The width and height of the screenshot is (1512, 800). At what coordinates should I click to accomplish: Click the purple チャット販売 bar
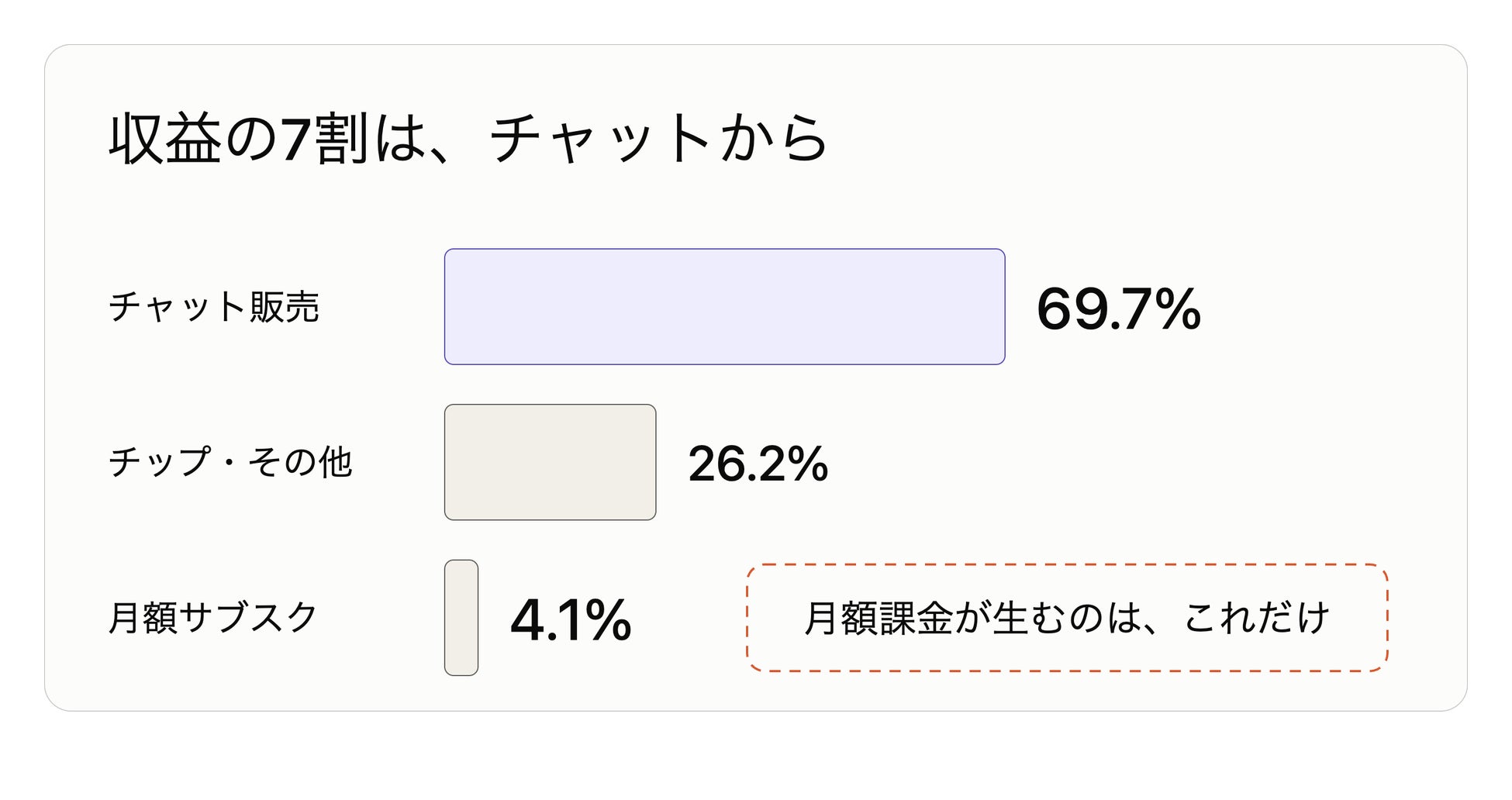coord(724,307)
